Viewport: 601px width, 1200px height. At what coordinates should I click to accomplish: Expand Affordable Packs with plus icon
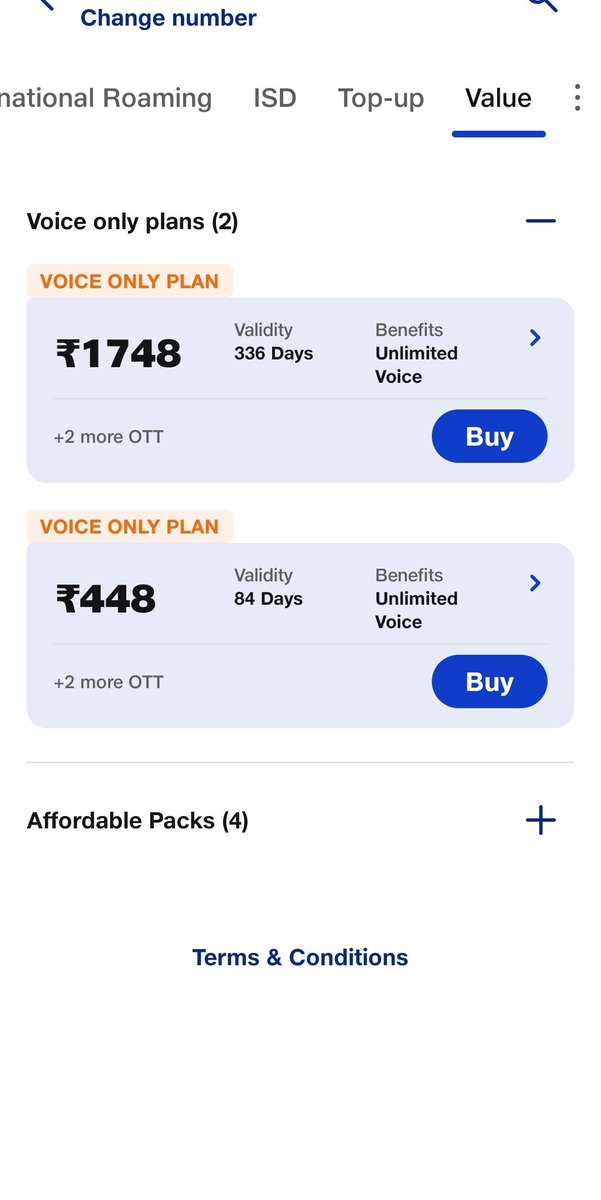[x=540, y=821]
